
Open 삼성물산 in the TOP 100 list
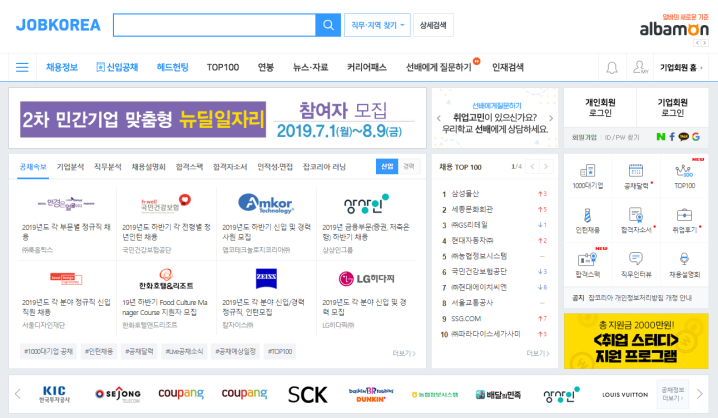[x=465, y=194]
